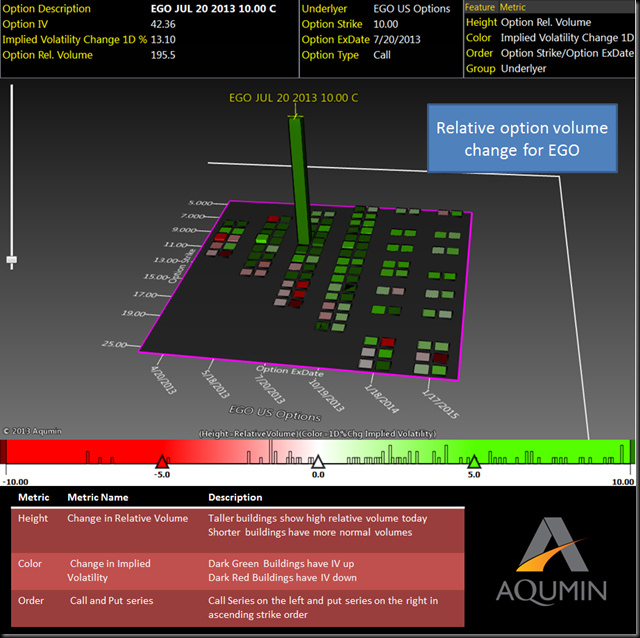Image resolution: width=640 pixels, height=638 pixels.
Task: Click the 4/20/2013 expiry date axis label
Action: pos(164,380)
